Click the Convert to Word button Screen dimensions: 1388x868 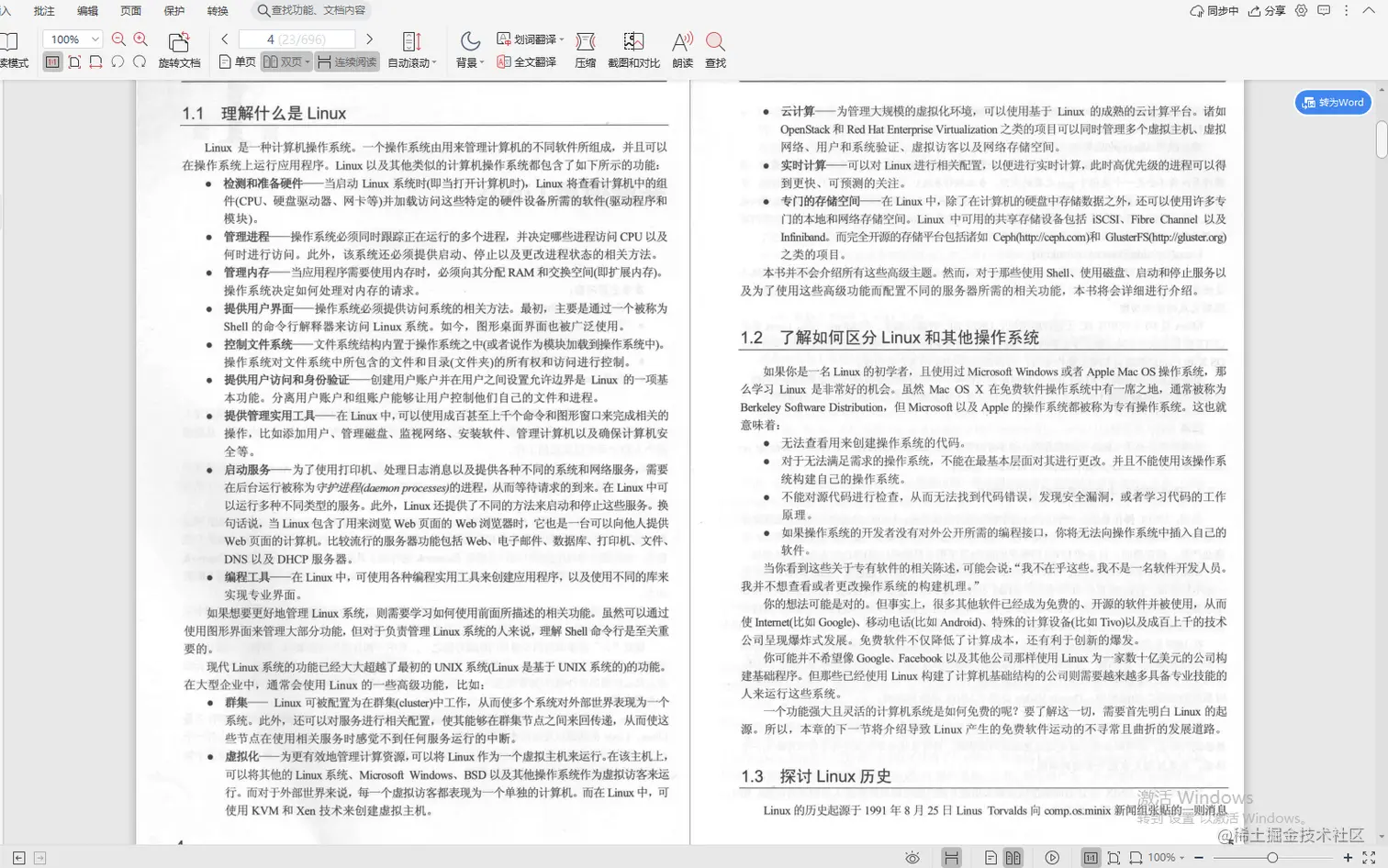(x=1332, y=102)
